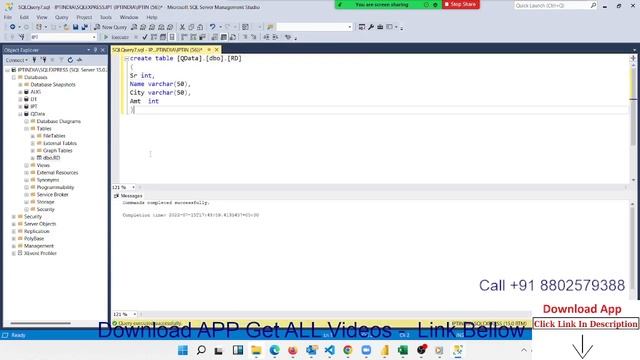Open the Find combo box dropdown
The height and width of the screenshot is (360, 640).
coord(350,27)
